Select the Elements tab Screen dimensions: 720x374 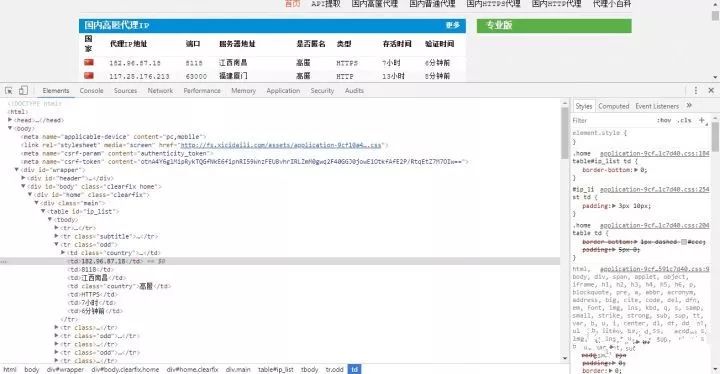[x=56, y=91]
